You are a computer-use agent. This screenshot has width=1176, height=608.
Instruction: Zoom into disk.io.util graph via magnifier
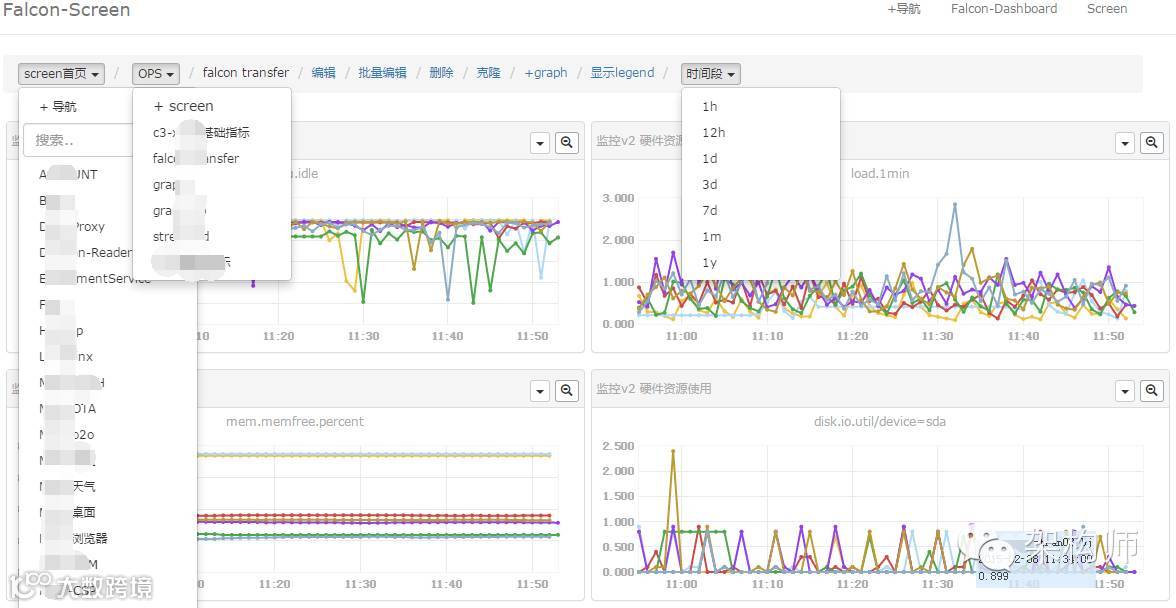tap(1151, 390)
